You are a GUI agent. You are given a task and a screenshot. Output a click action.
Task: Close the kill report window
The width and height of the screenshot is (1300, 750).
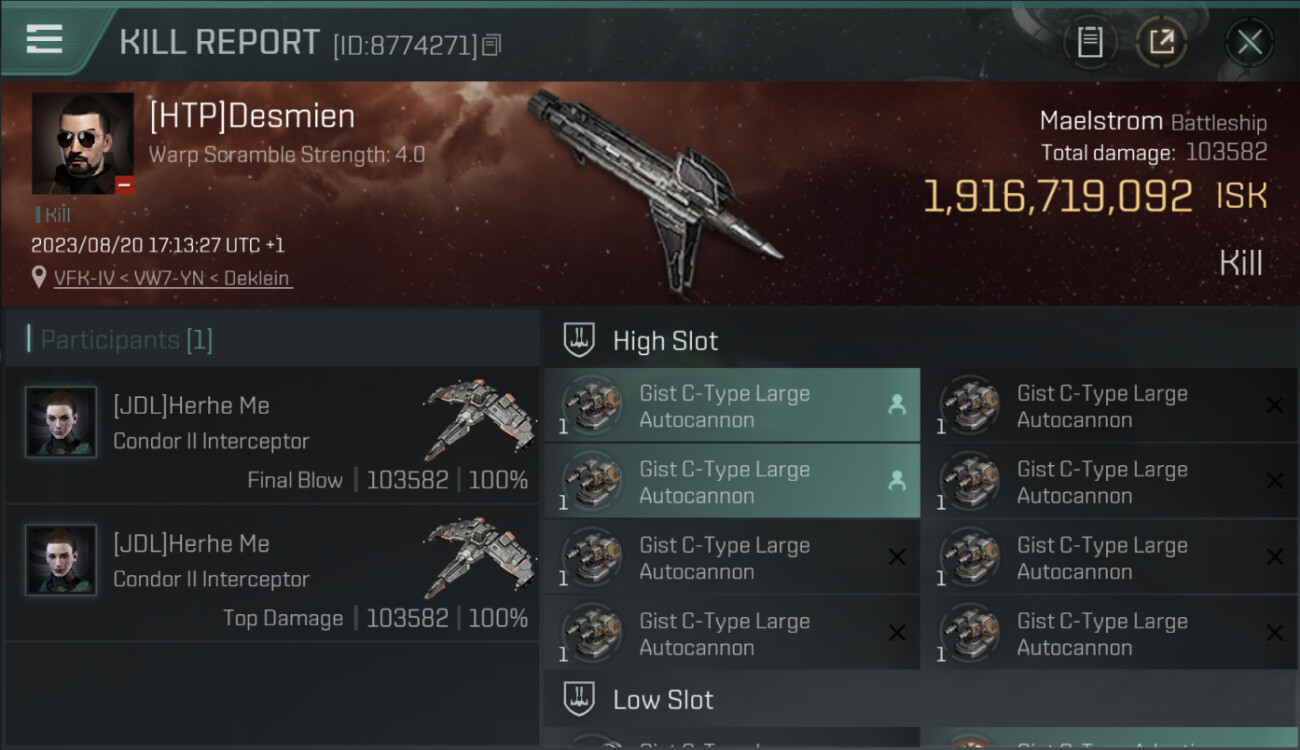(x=1249, y=42)
